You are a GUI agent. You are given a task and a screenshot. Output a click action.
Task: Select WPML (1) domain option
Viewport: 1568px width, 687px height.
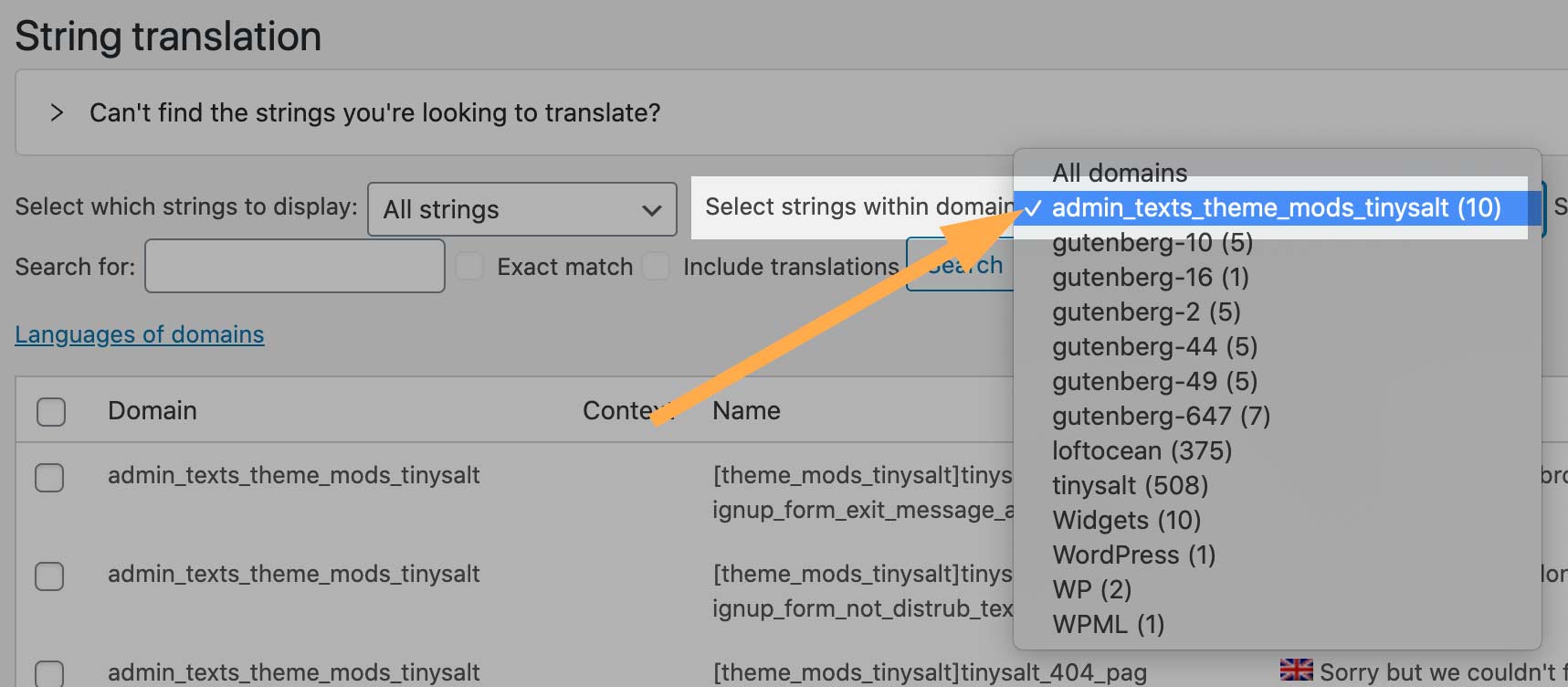1108,624
